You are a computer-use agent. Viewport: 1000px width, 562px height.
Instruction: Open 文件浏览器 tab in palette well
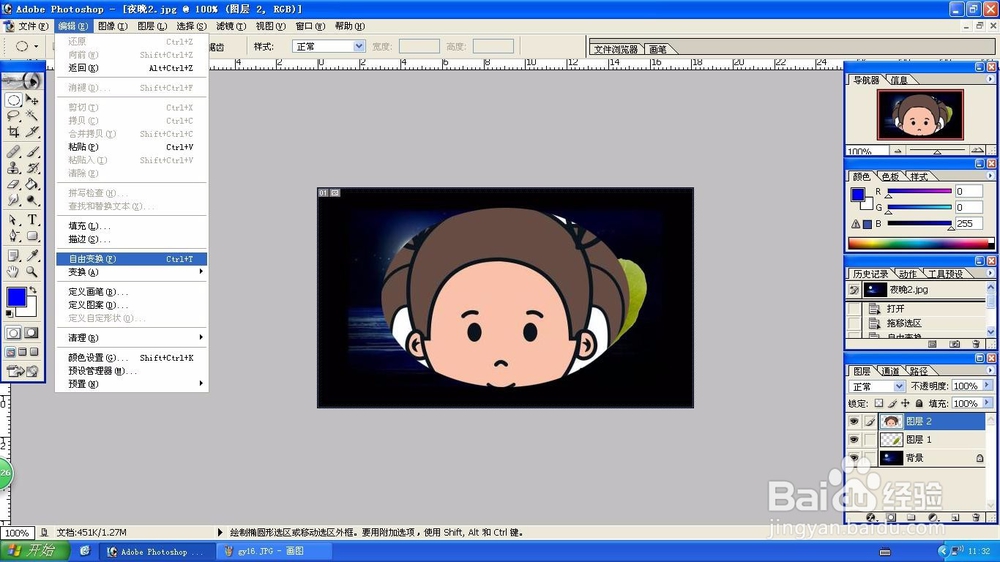pyautogui.click(x=615, y=49)
